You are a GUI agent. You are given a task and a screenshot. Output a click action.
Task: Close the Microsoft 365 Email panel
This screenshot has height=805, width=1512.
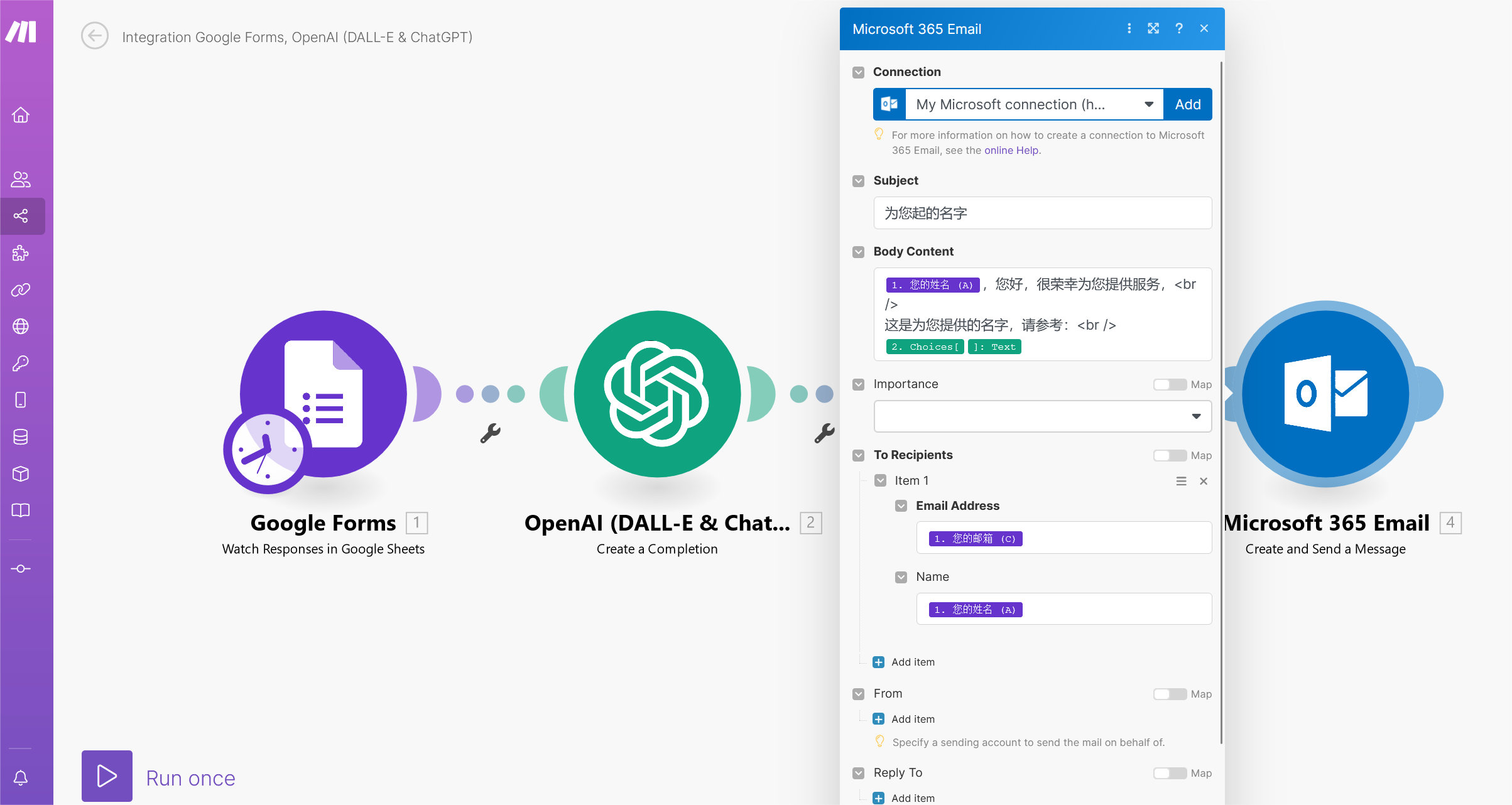(x=1204, y=29)
